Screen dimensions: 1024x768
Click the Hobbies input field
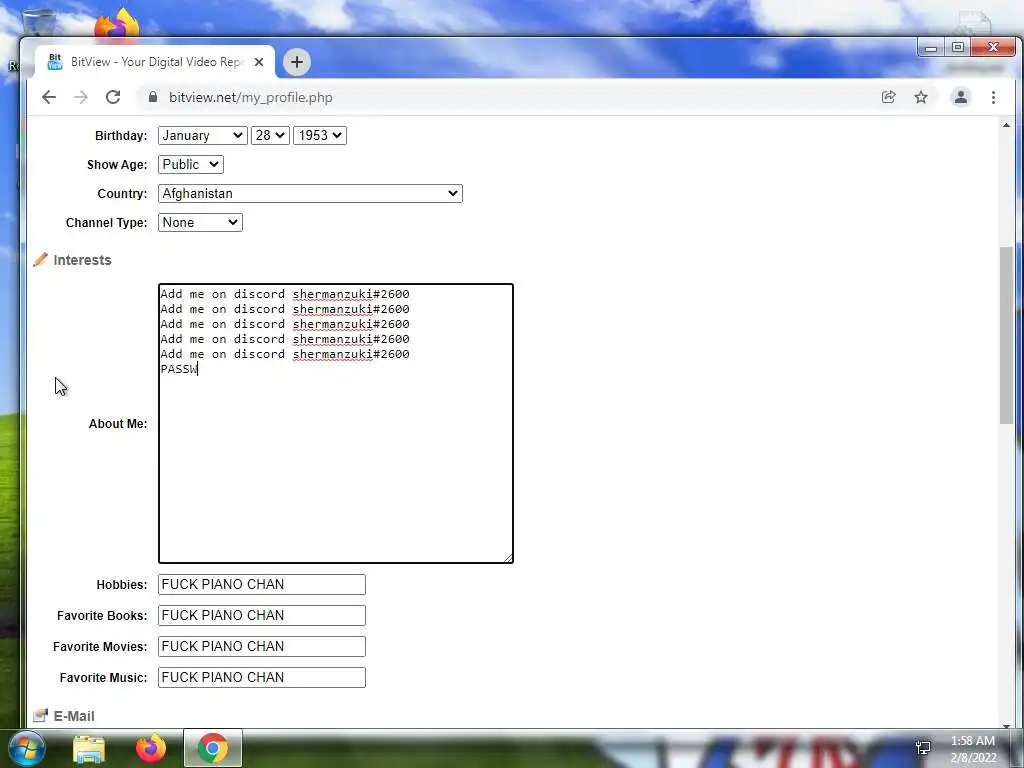(x=262, y=584)
